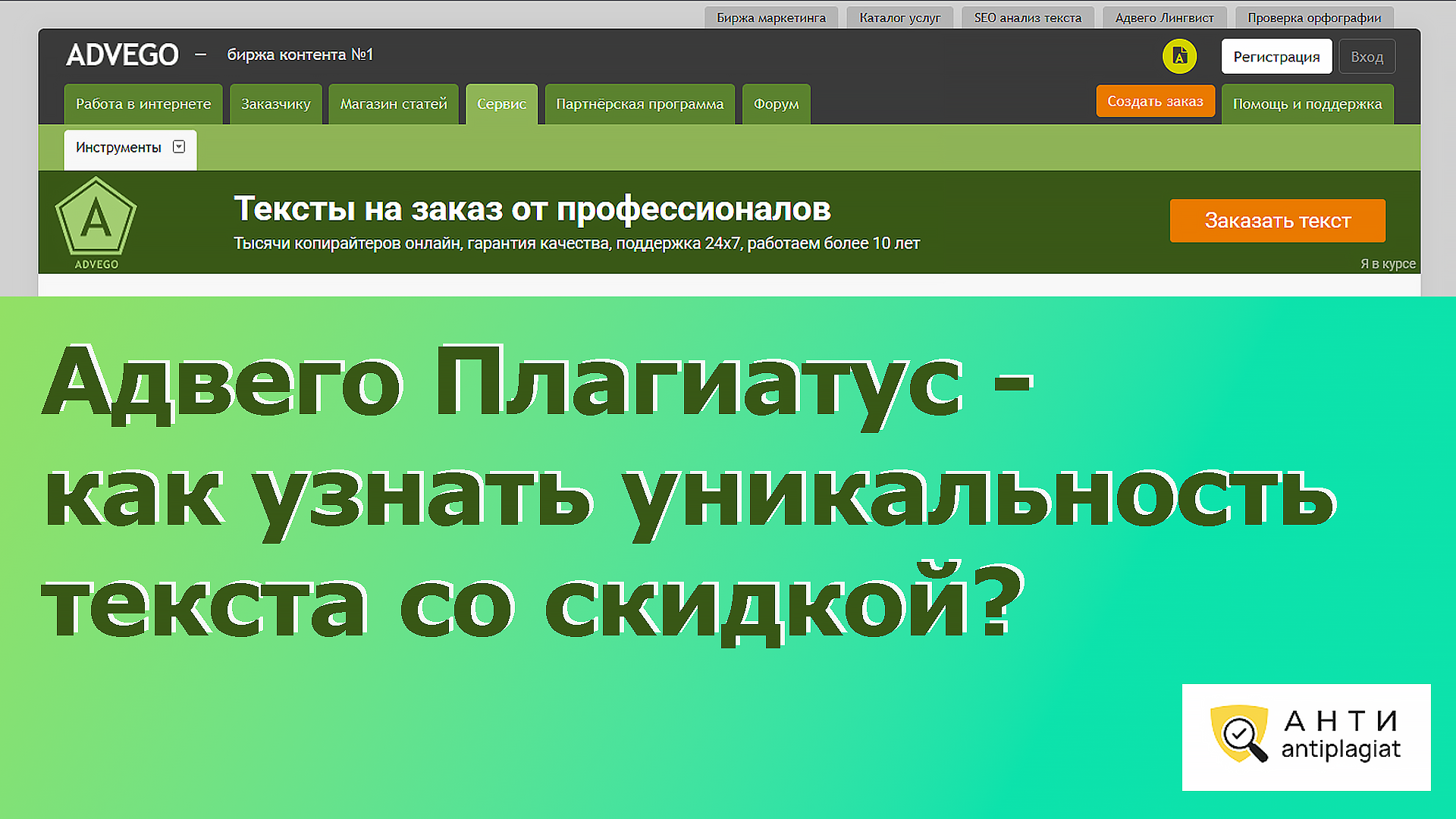1456x819 pixels.
Task: Open the Партнёрская программа tab
Action: (640, 104)
